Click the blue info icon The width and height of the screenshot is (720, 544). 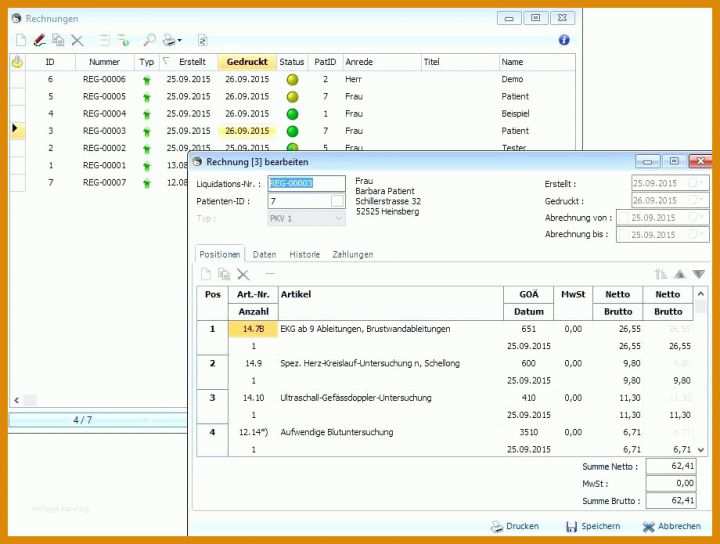[x=564, y=40]
